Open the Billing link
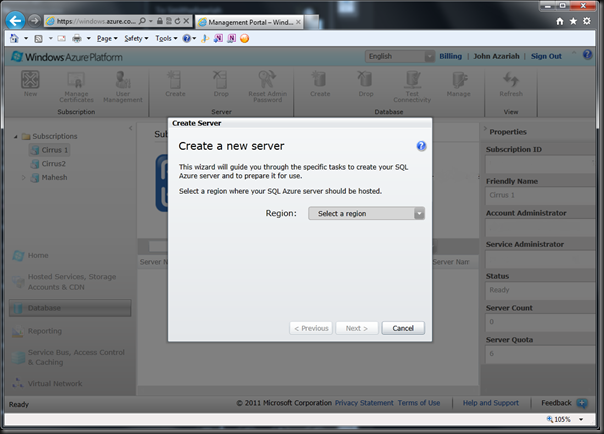The height and width of the screenshot is (434, 604). [x=450, y=56]
